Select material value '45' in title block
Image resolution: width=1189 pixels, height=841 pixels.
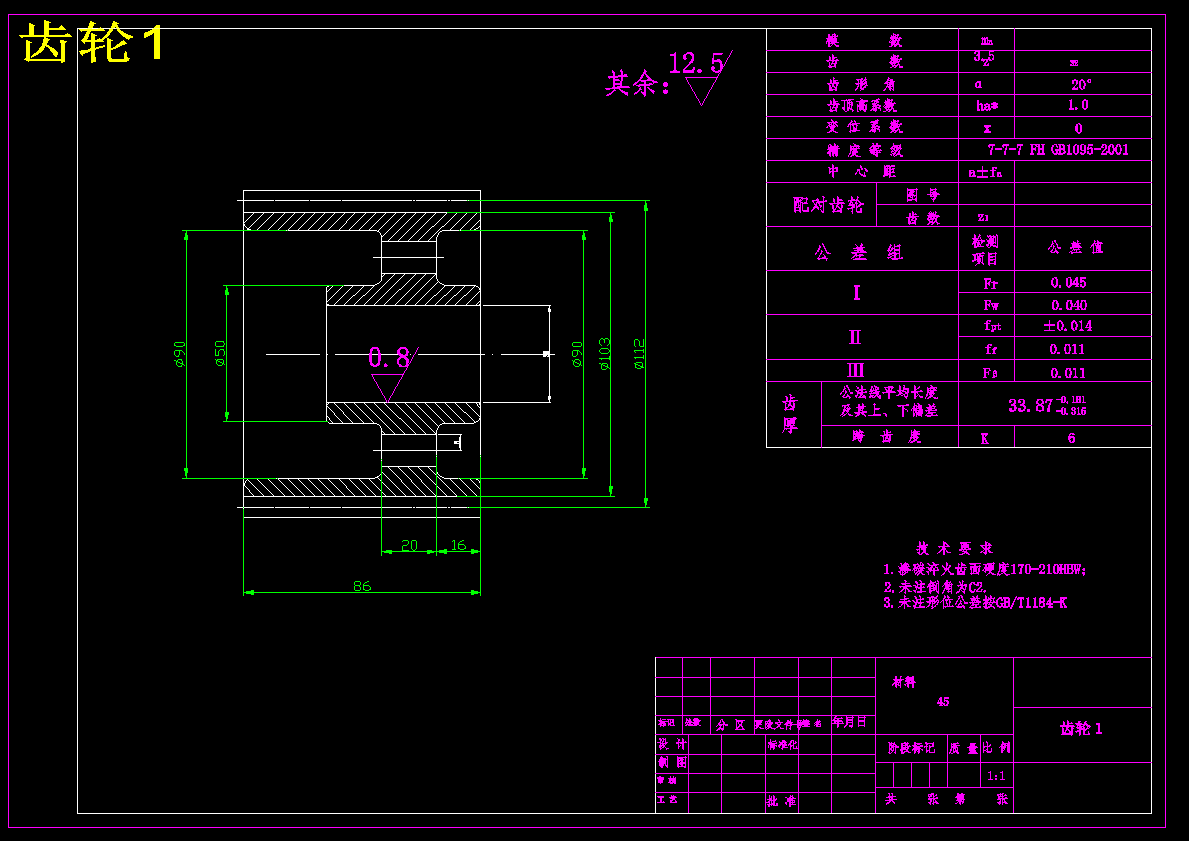(943, 702)
